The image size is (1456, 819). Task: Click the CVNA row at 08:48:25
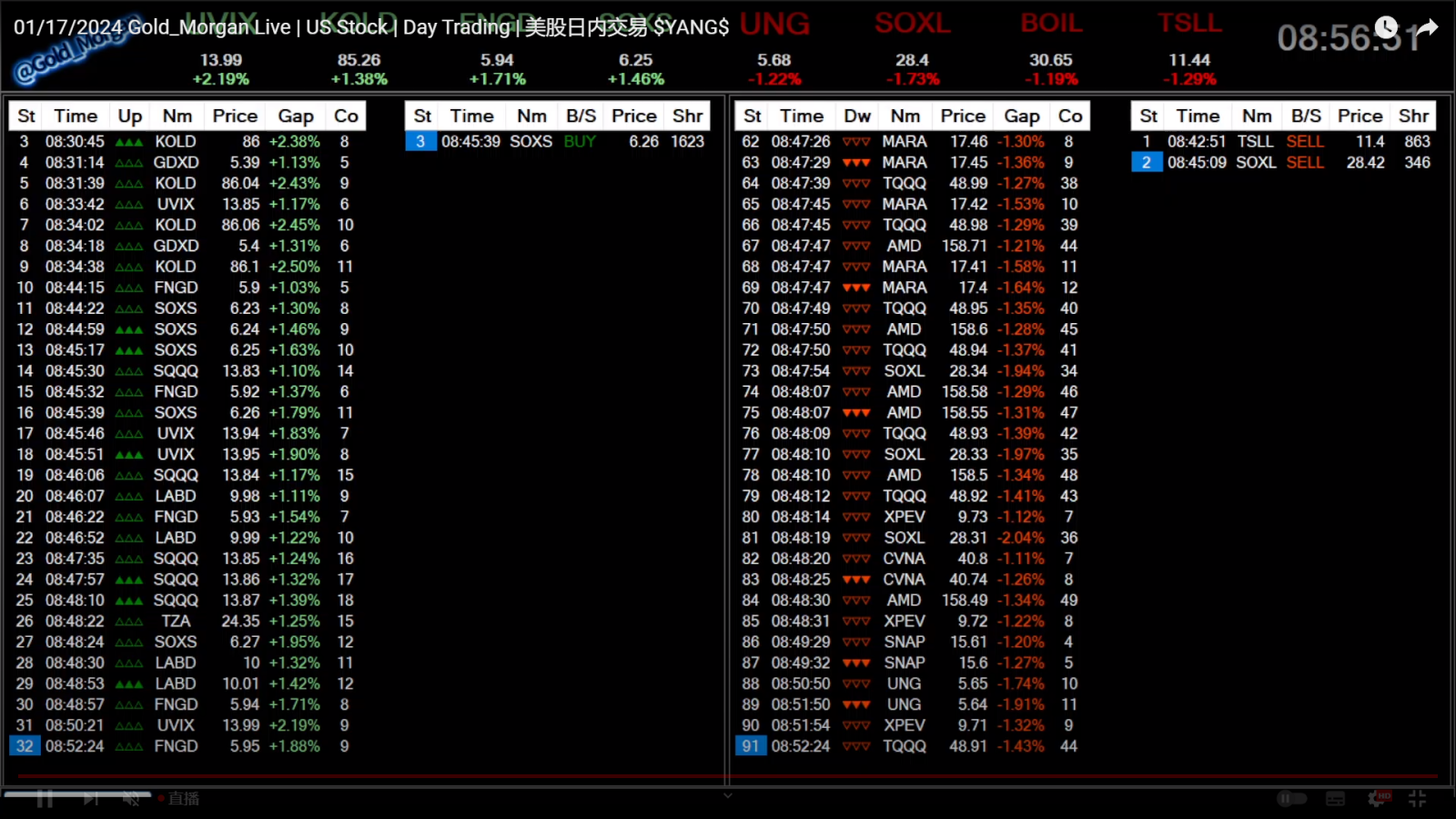click(913, 580)
